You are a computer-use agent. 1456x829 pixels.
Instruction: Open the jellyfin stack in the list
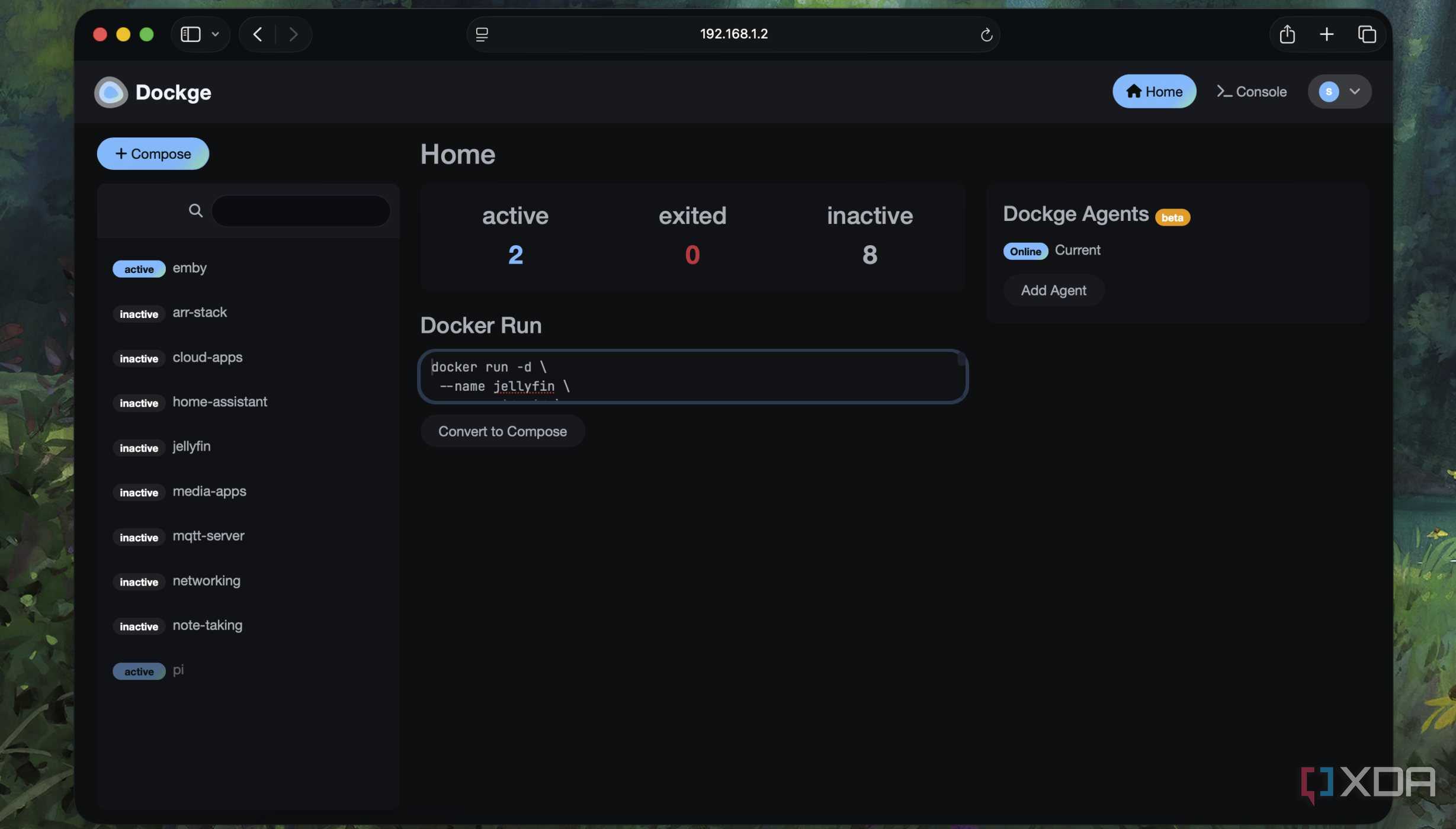pyautogui.click(x=248, y=447)
